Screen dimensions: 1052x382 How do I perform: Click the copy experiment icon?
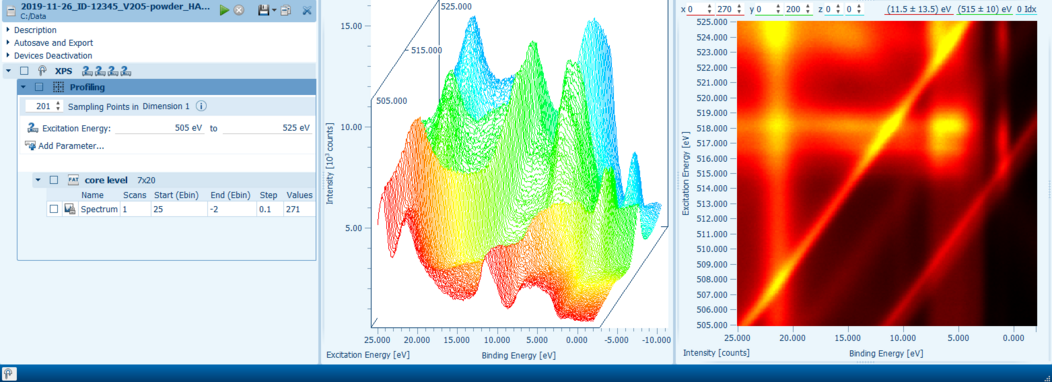click(286, 10)
